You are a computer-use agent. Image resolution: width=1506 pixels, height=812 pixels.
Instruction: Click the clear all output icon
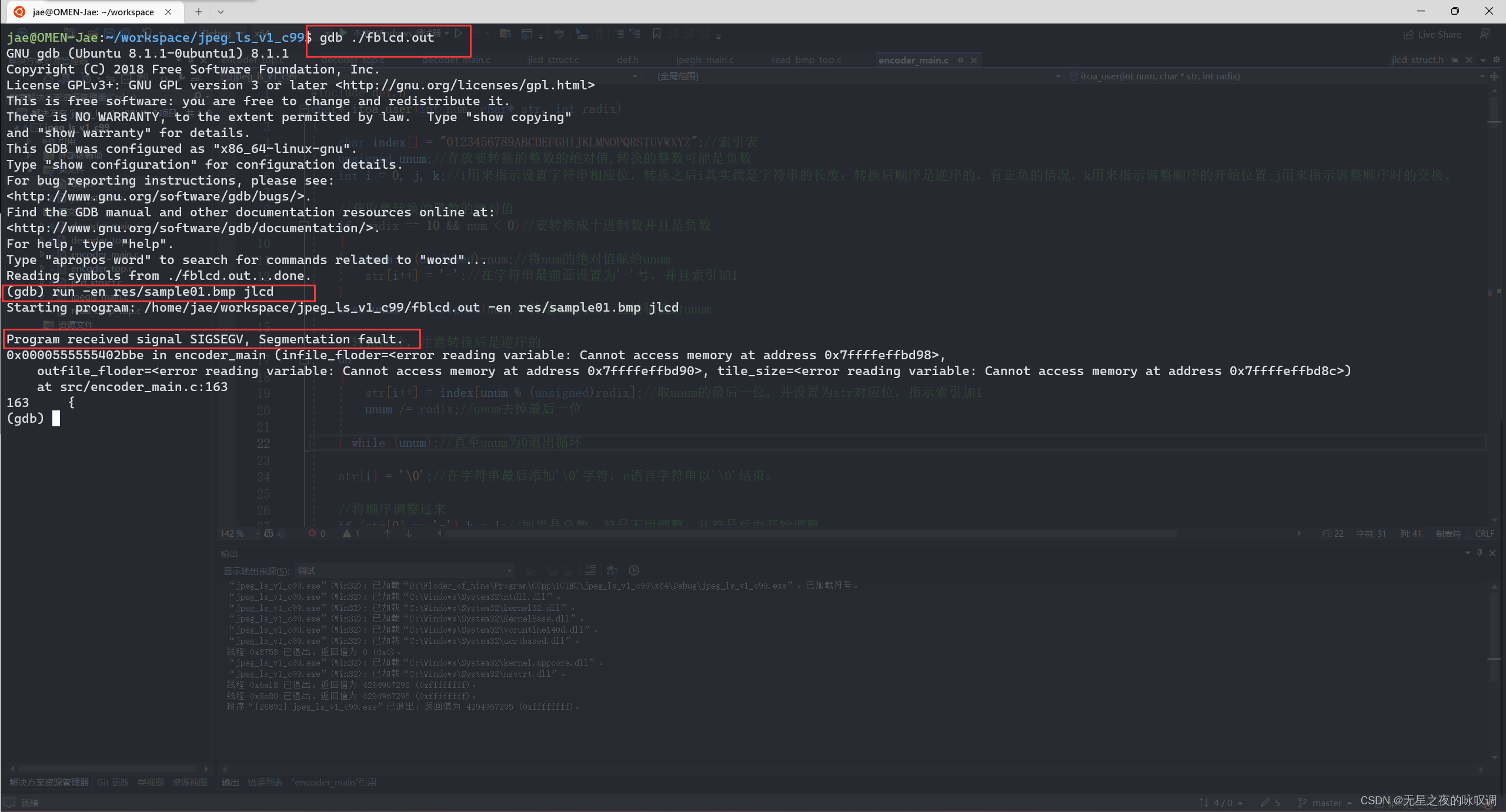tap(590, 570)
